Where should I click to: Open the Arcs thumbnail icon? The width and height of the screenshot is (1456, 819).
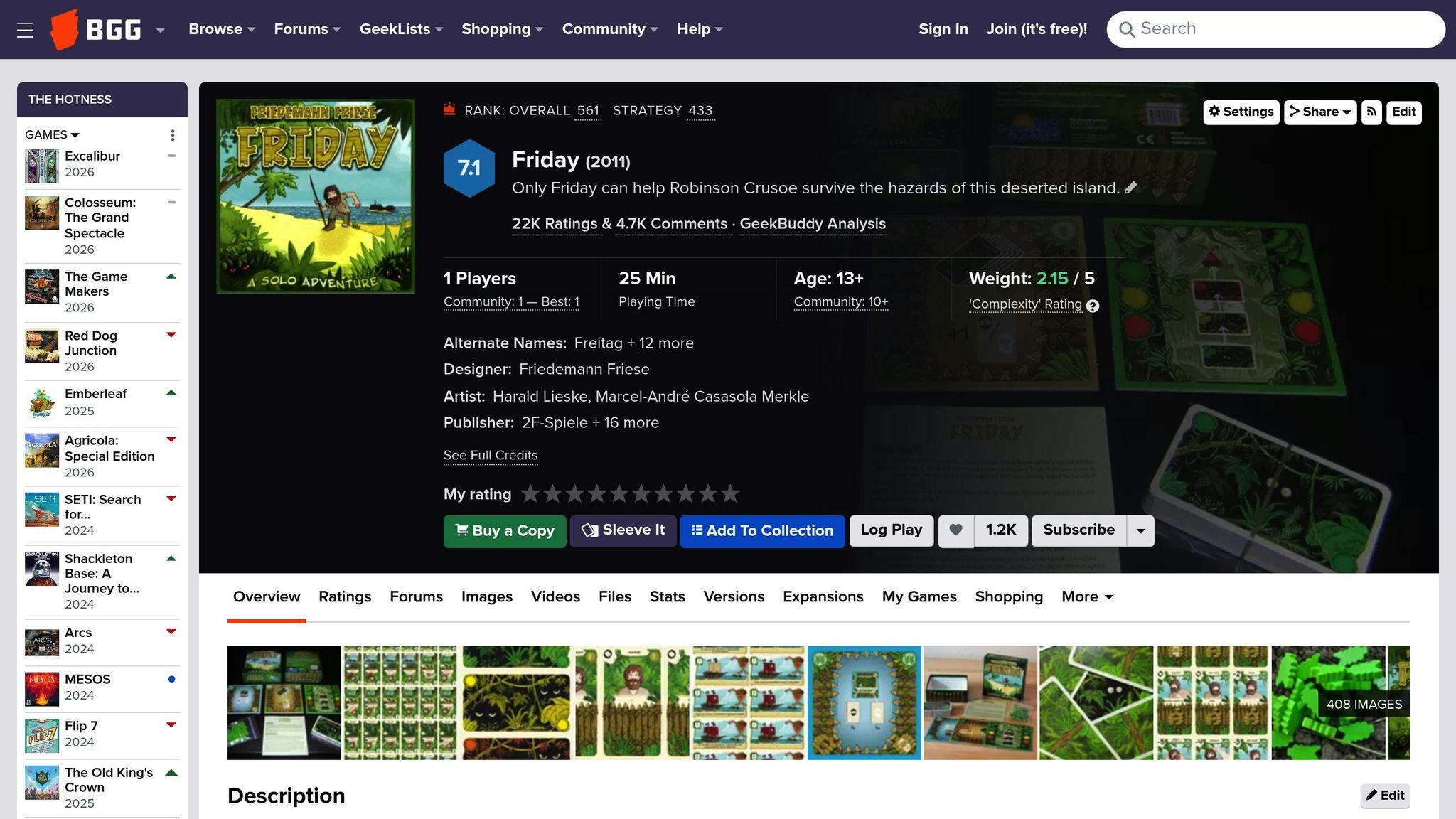coord(42,642)
